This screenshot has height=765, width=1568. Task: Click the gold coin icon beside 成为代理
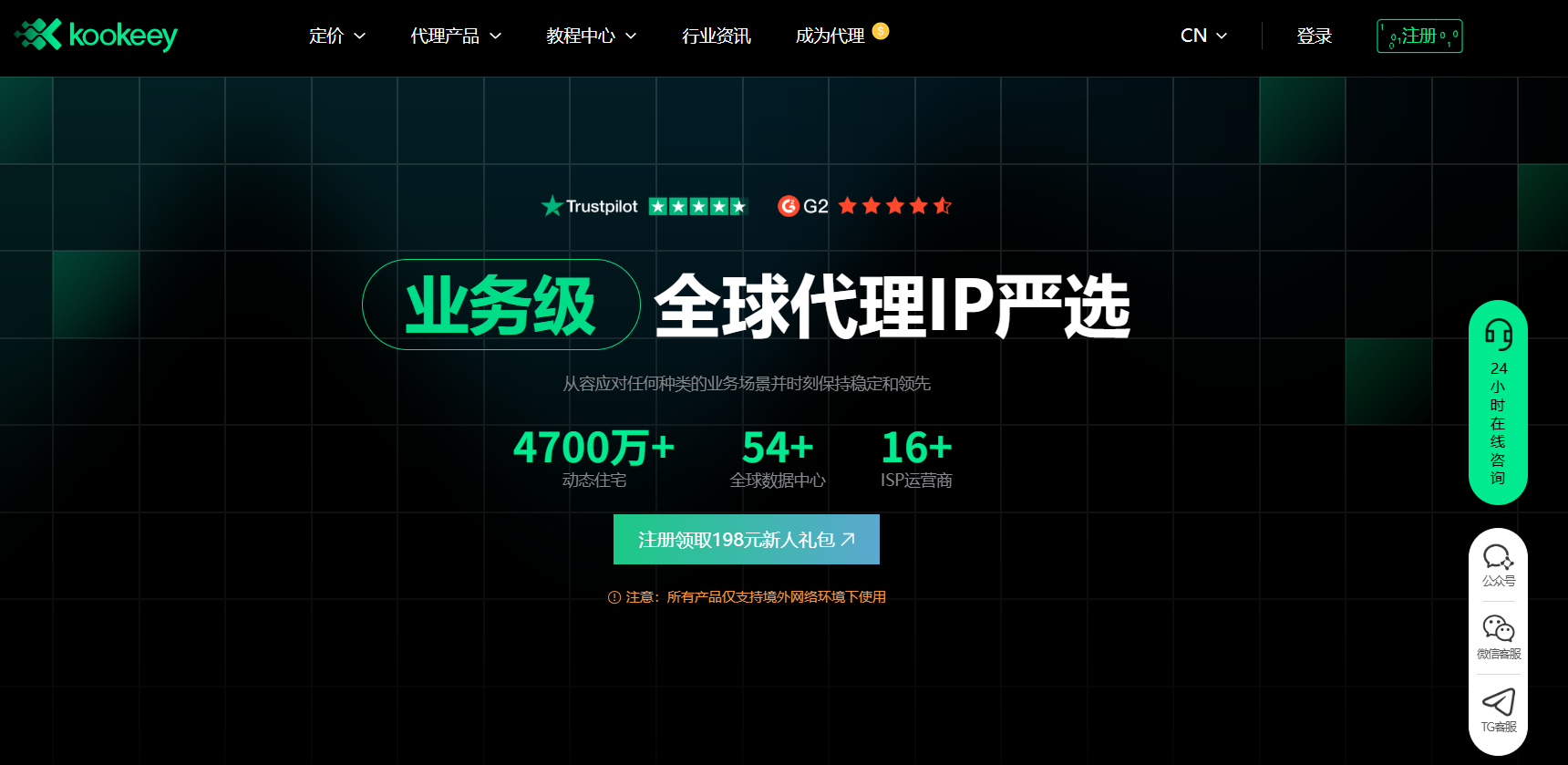point(880,31)
